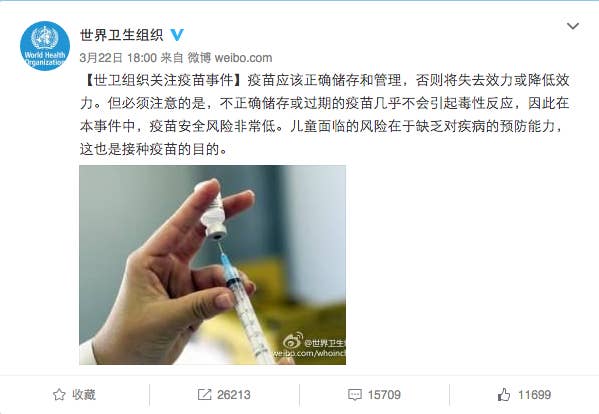Toggle like on count 11699
The image size is (599, 414).
(x=534, y=395)
